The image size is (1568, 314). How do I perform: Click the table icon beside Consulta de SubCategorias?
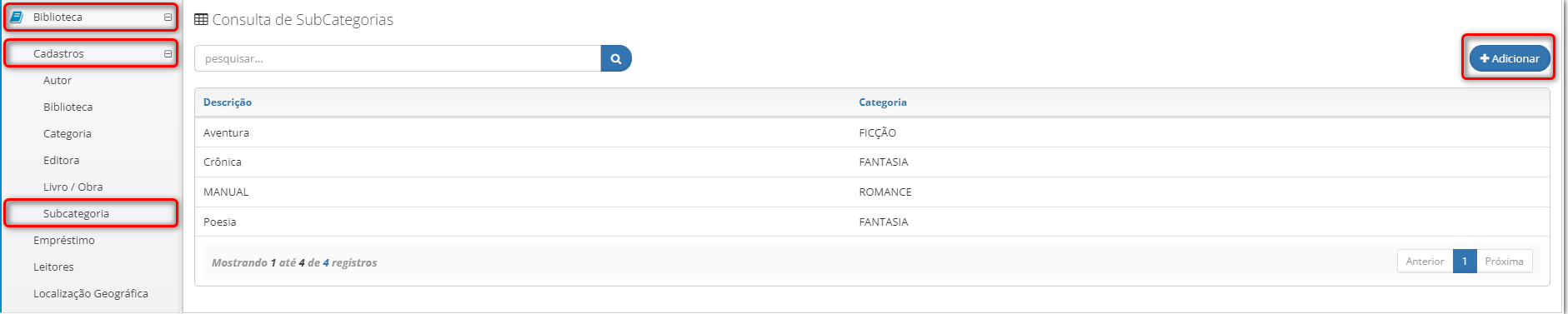[201, 19]
